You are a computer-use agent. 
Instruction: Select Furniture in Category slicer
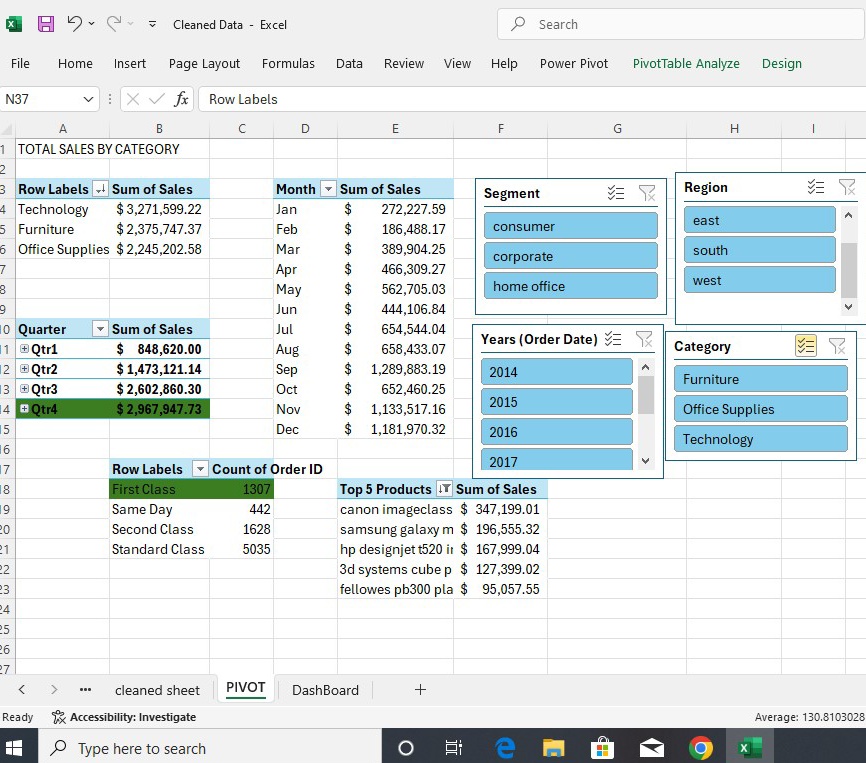(761, 379)
